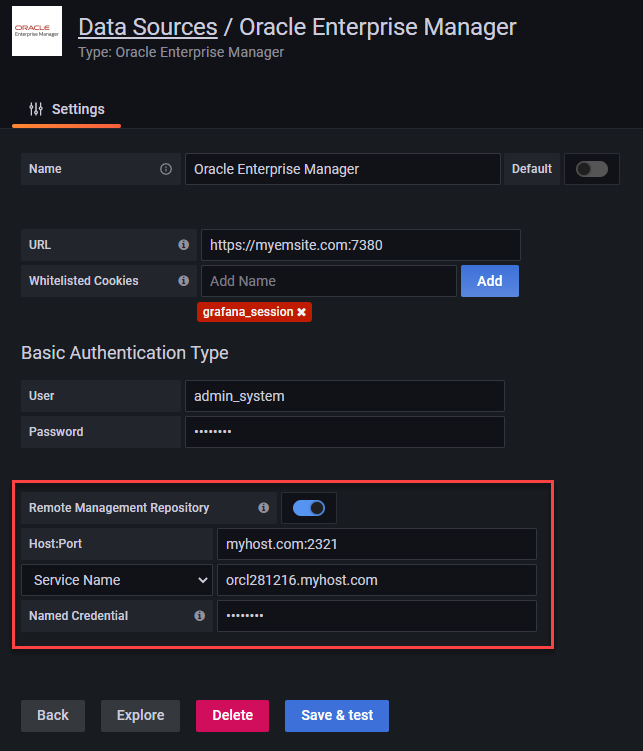643x751 pixels.
Task: Click the Settings sliders icon
Action: 36,109
